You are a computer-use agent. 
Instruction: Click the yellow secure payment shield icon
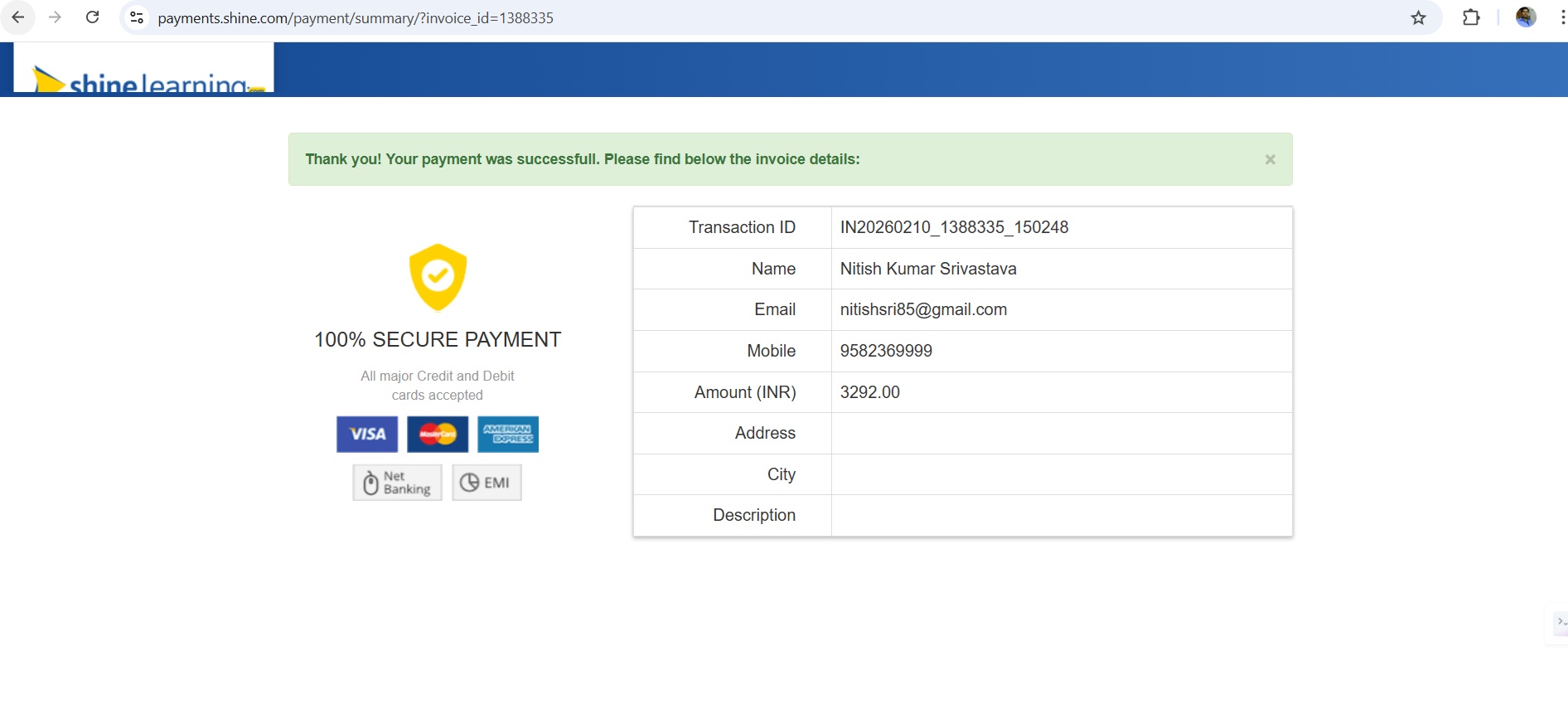click(x=438, y=276)
